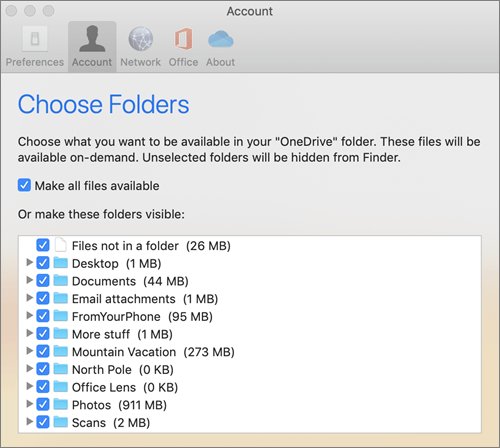Viewport: 500px width, 448px height.
Task: Click the Email attachments folder icon
Action: click(x=60, y=298)
